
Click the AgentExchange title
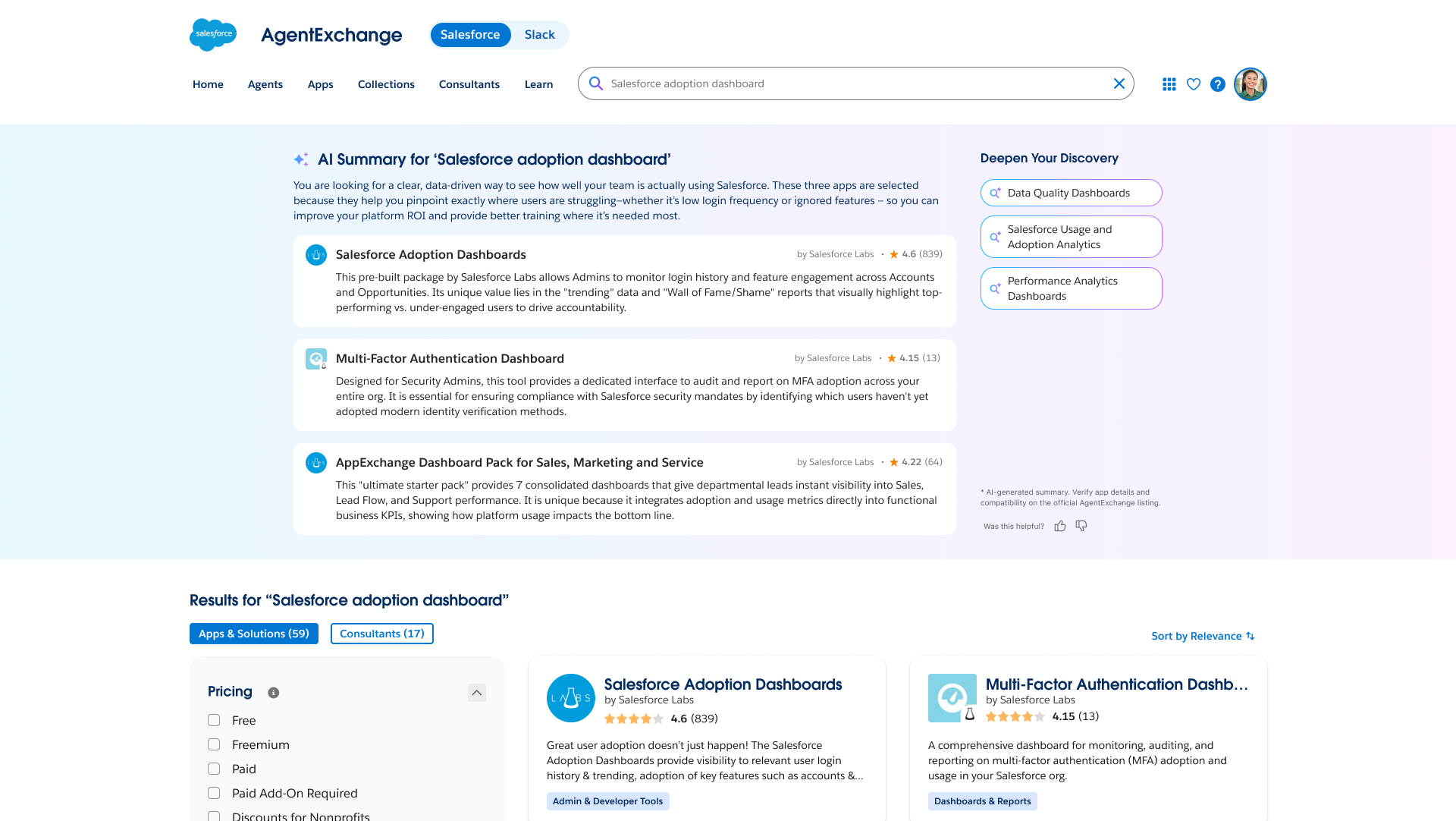331,35
